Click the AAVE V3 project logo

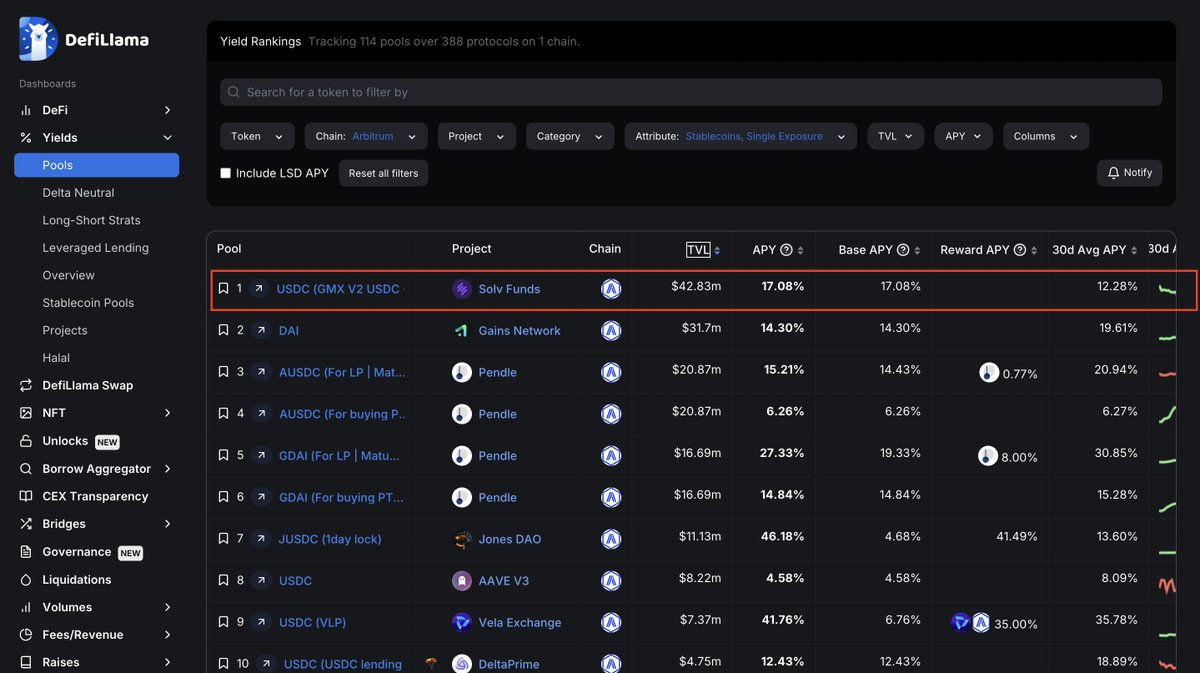click(461, 580)
